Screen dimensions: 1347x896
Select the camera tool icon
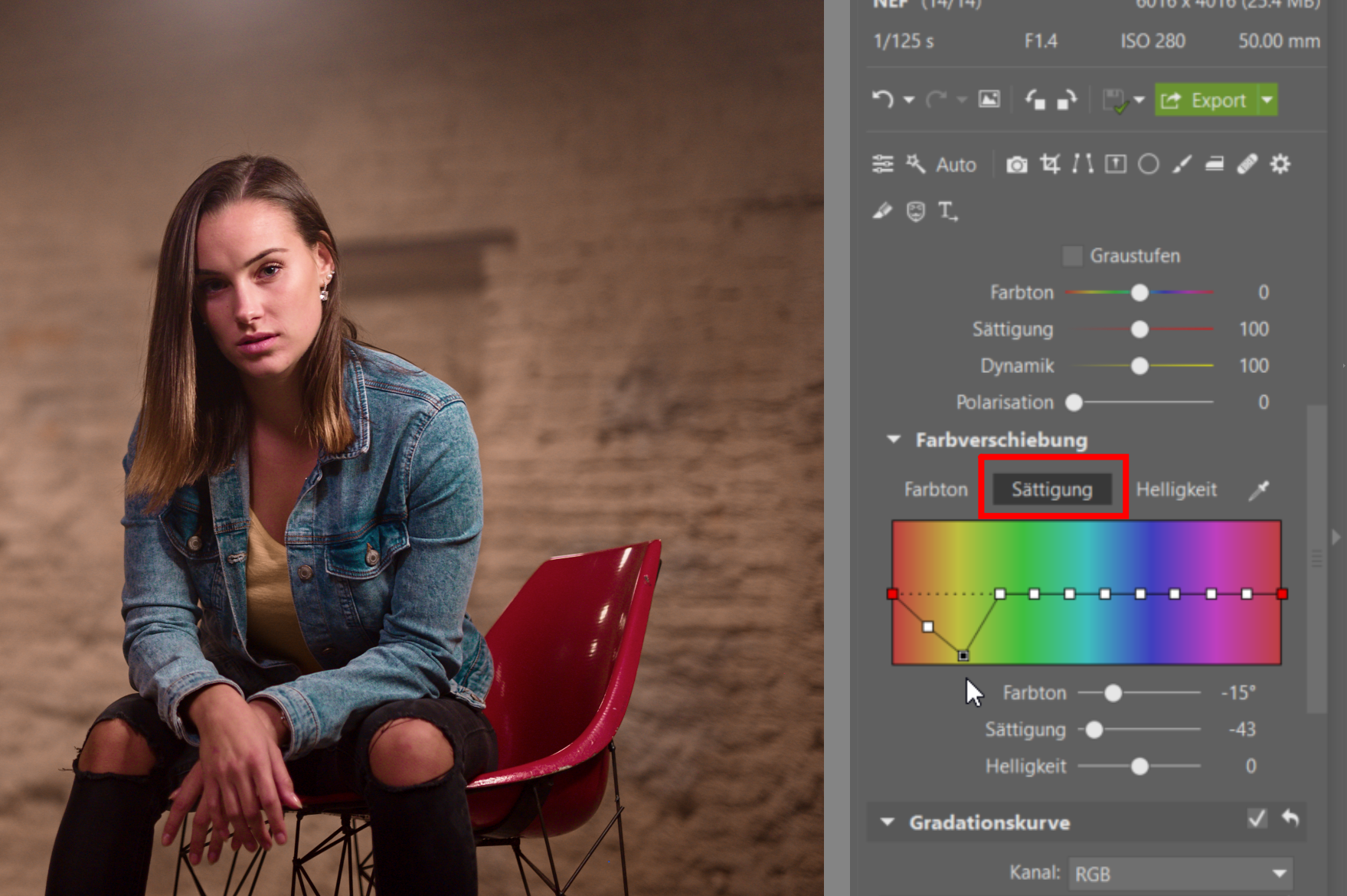coord(1017,164)
